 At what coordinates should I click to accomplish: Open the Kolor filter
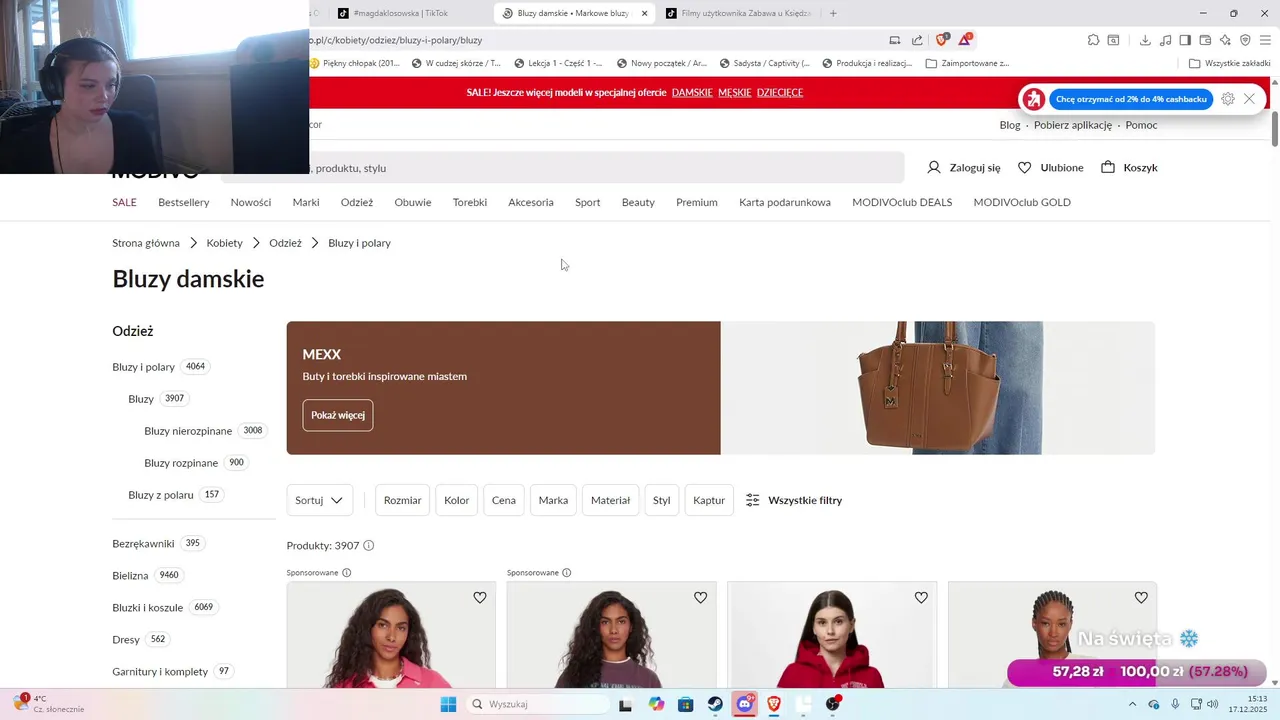(457, 500)
